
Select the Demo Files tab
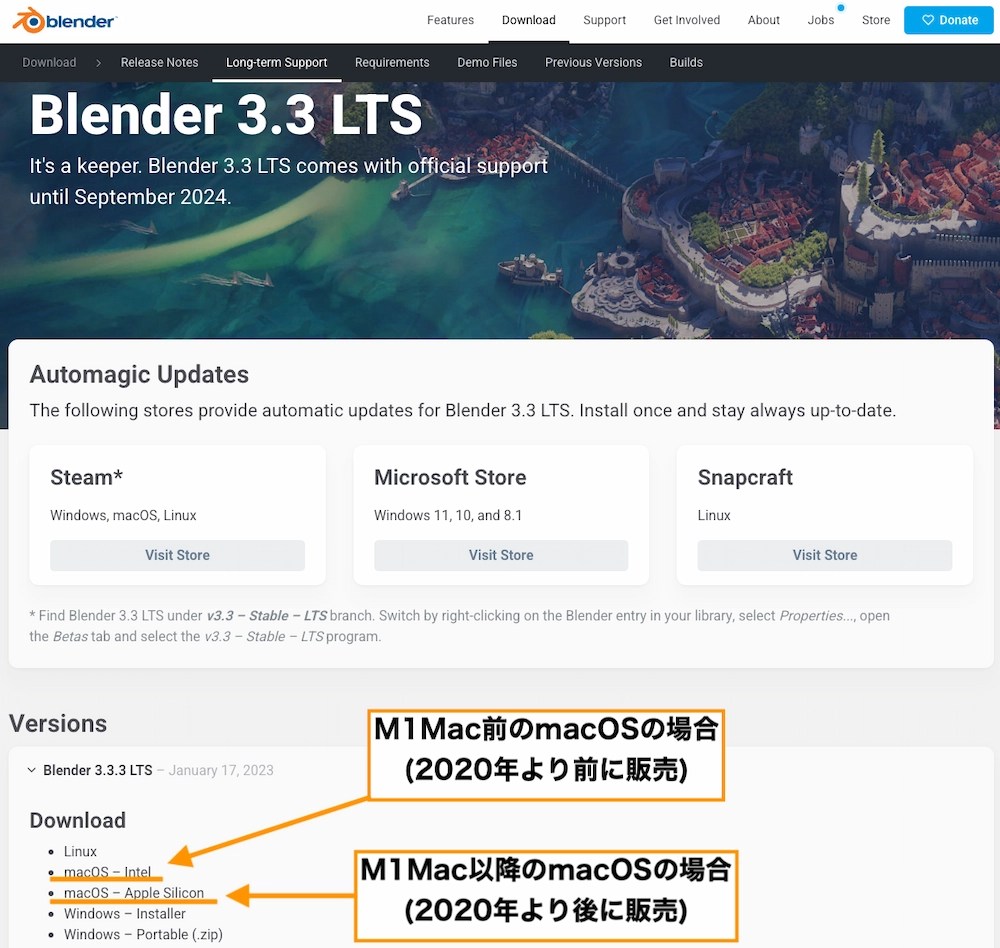487,62
